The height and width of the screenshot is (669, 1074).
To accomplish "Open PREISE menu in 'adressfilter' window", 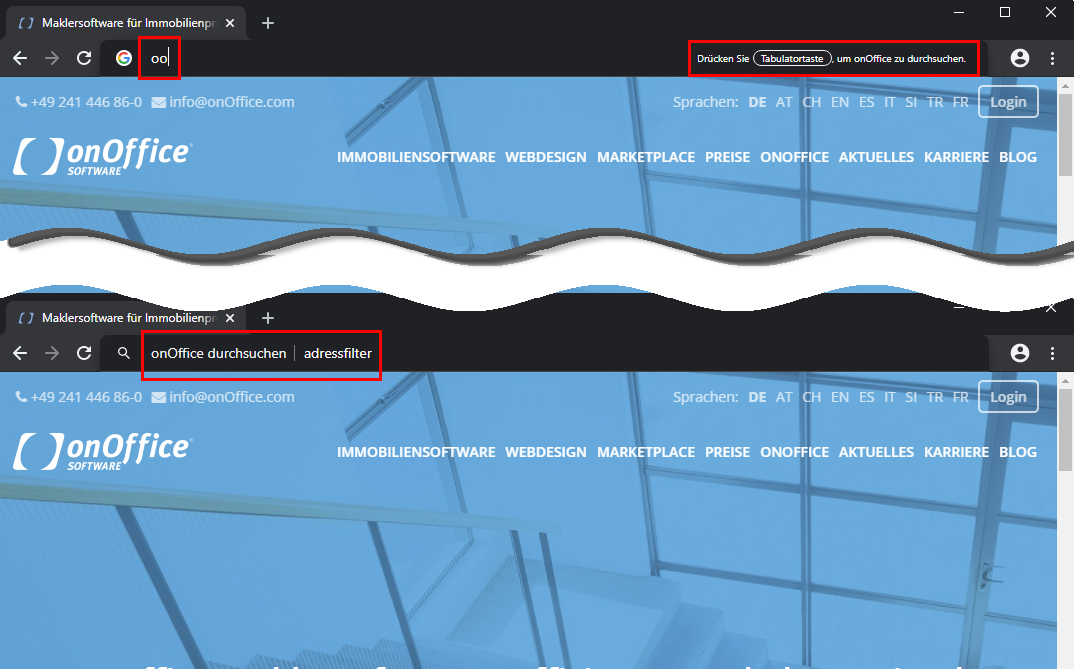I will click(727, 452).
